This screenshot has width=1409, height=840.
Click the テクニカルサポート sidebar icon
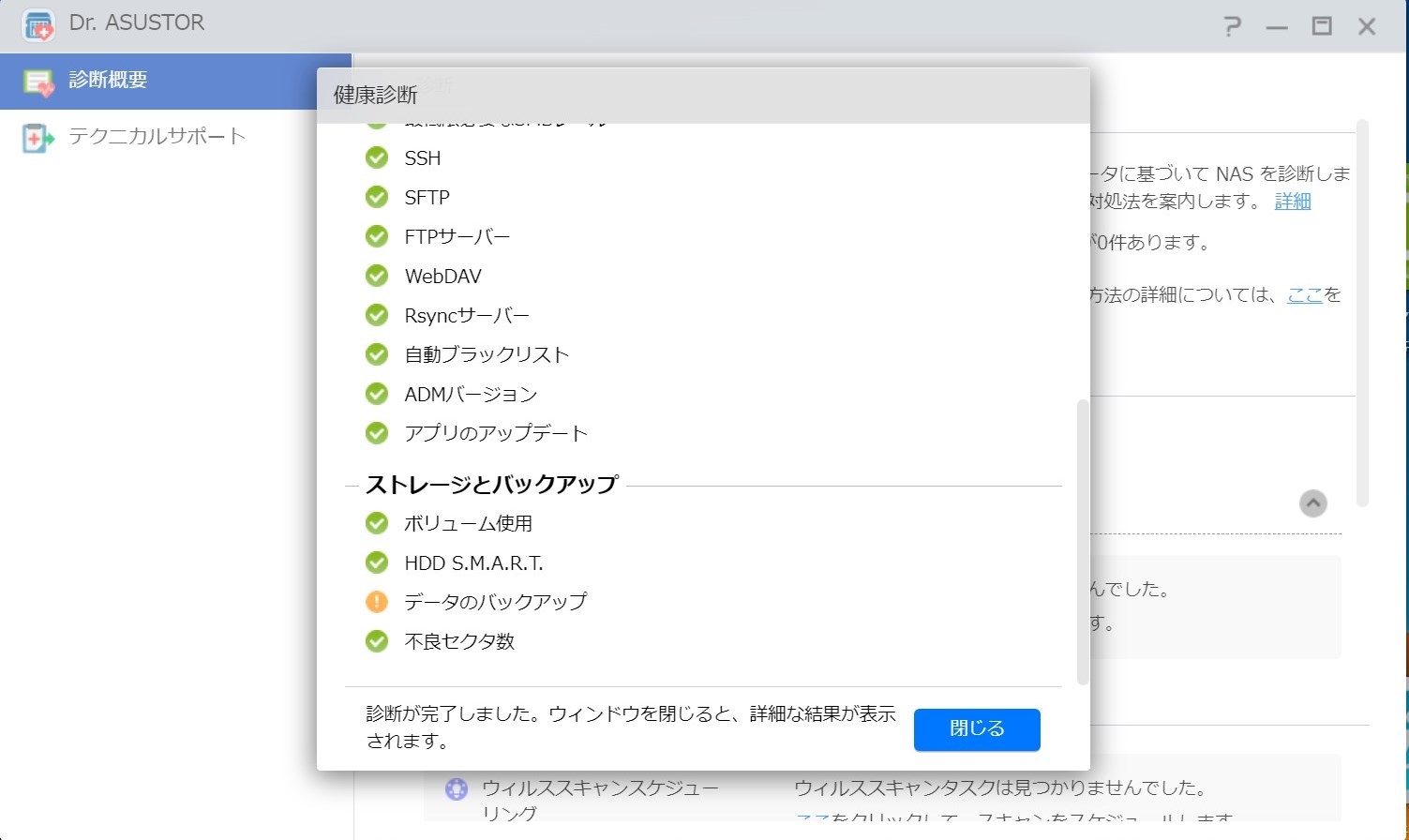[x=37, y=138]
